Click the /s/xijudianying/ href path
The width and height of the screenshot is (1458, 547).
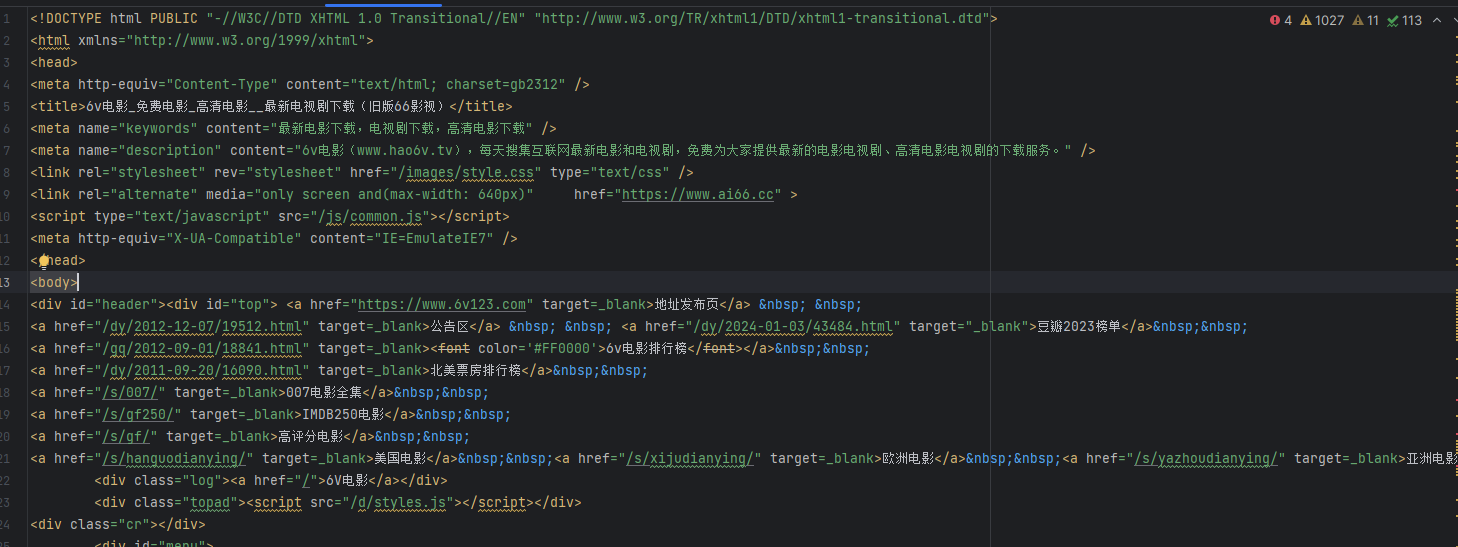coord(690,458)
